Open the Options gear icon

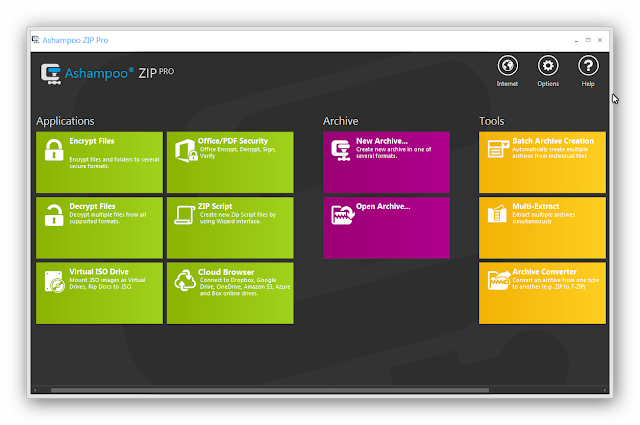pyautogui.click(x=548, y=66)
